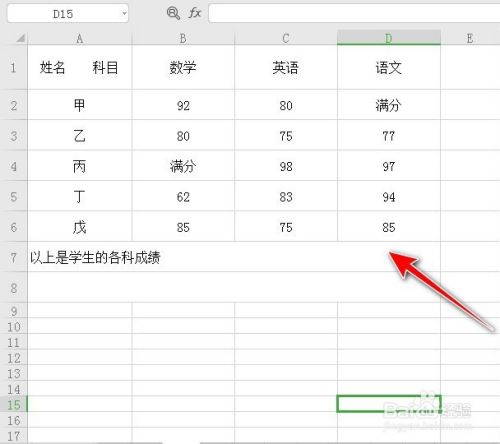
Task: Click the fx insert function icon
Action: click(195, 13)
